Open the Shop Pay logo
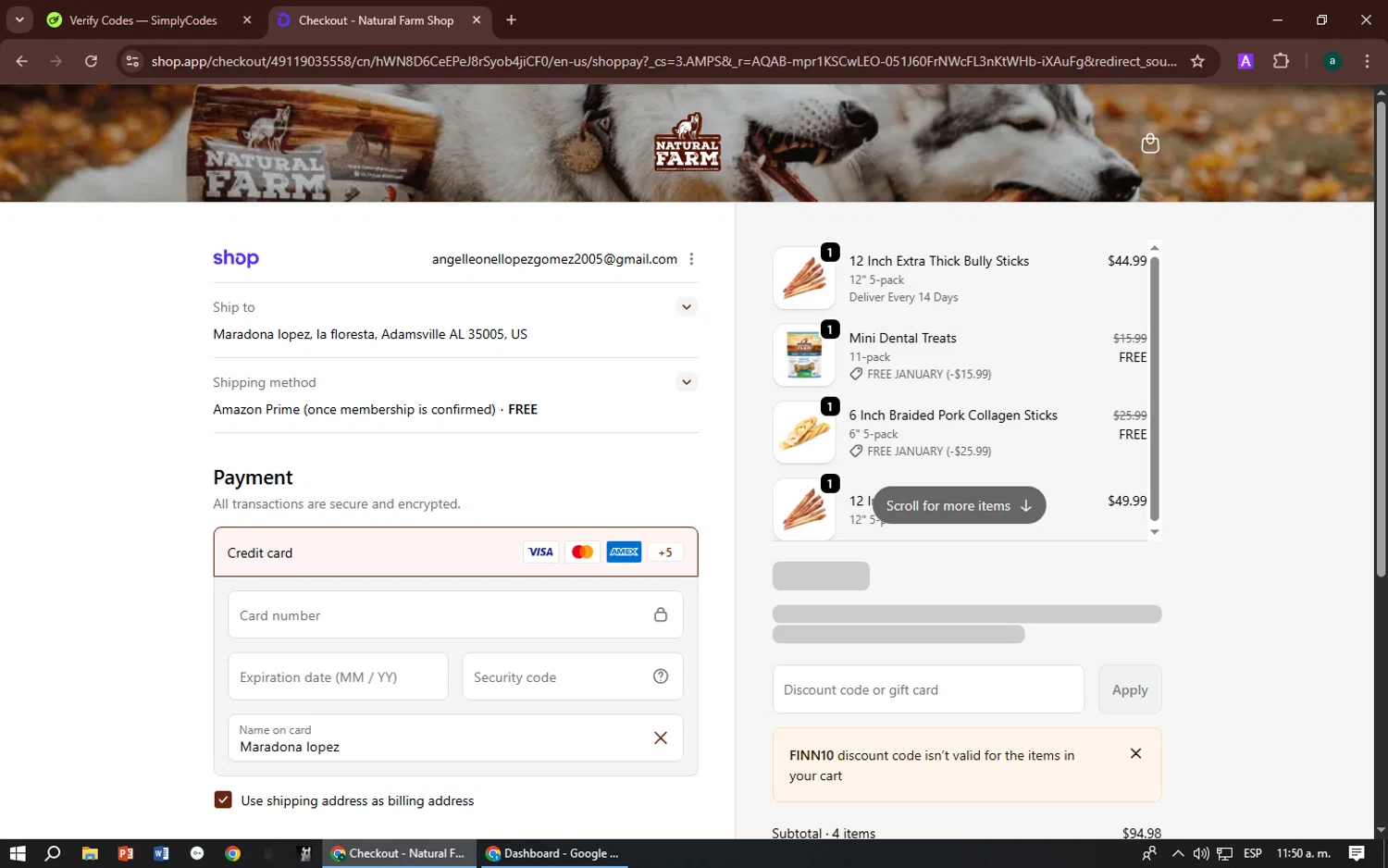Viewport: 1388px width, 868px height. [236, 258]
